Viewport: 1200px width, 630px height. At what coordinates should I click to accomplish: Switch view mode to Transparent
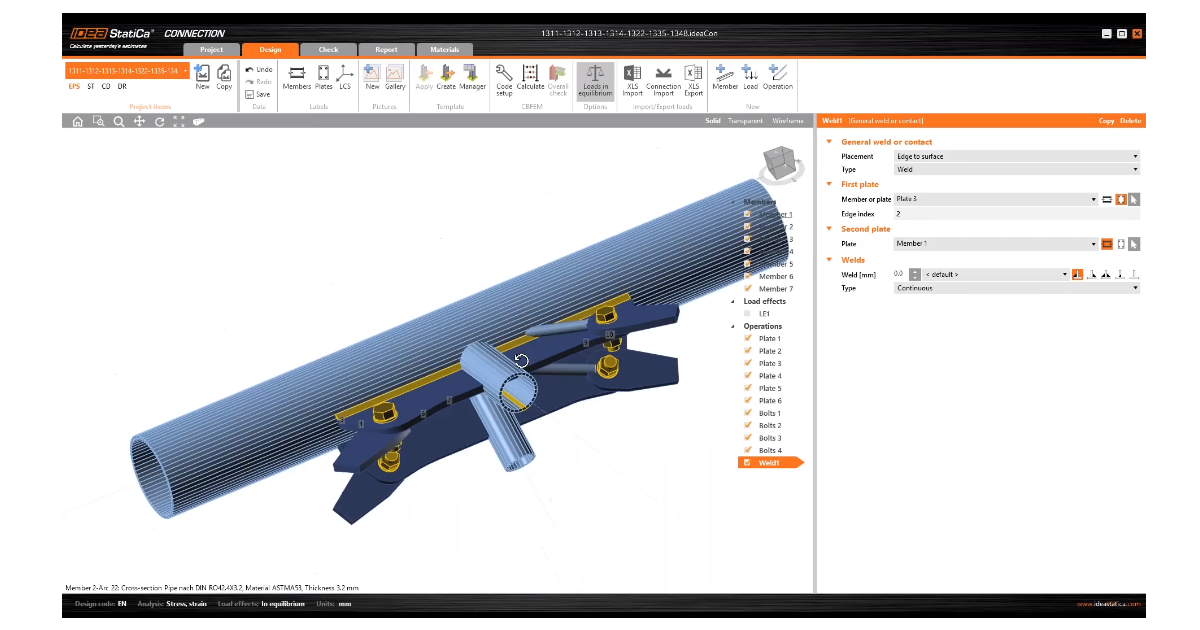point(745,120)
